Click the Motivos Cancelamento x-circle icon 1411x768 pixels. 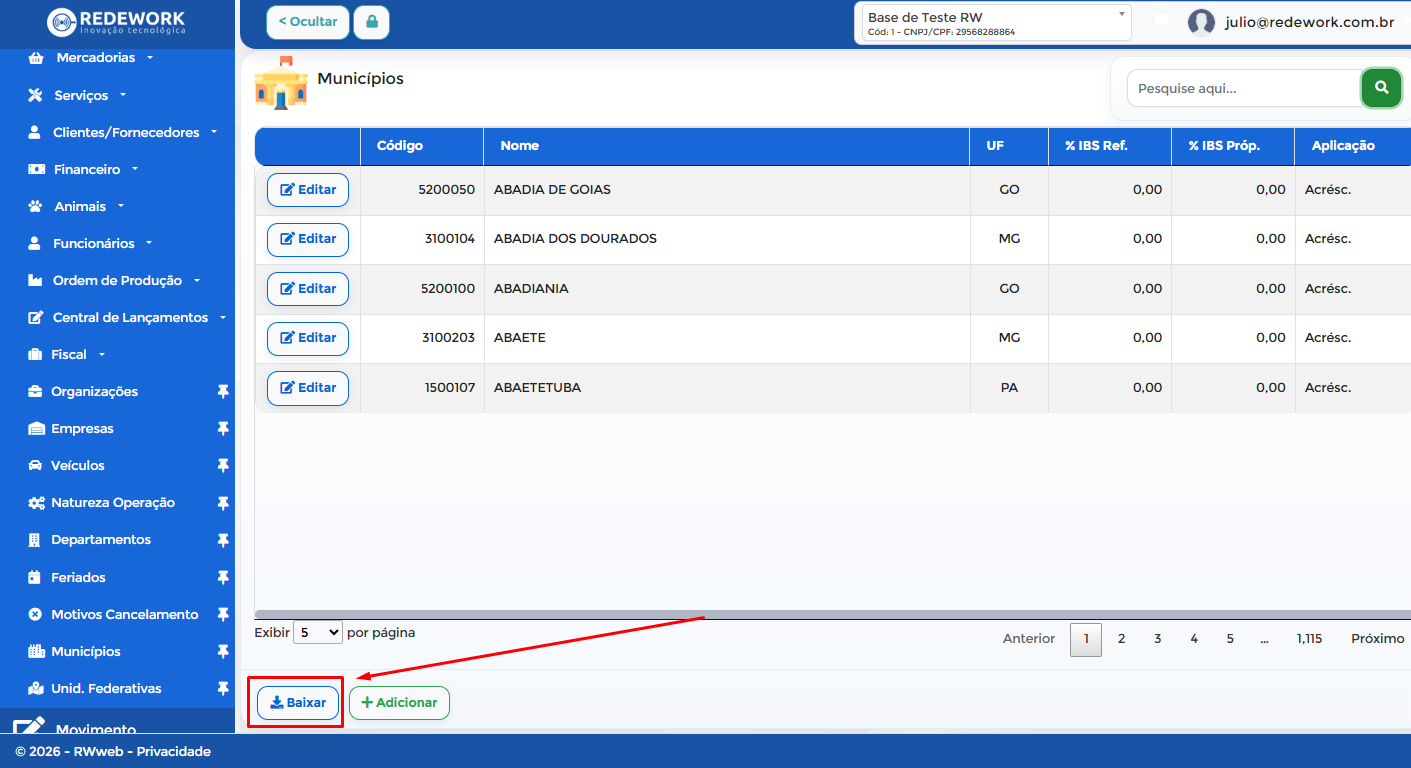35,614
